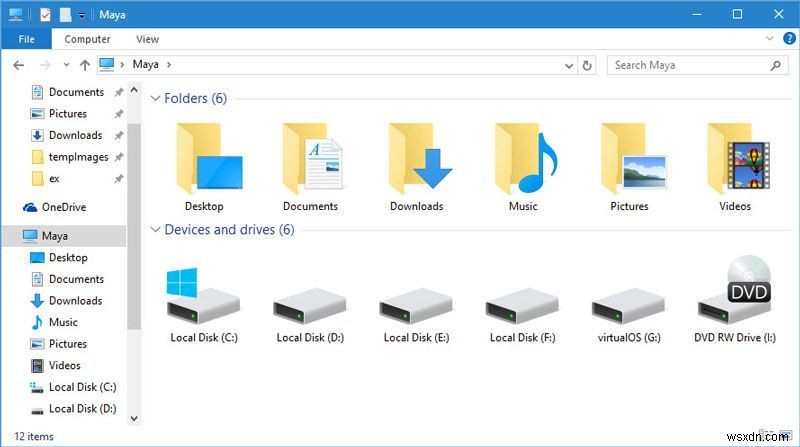Screen dimensions: 800x447
Task: Minimize the Maya window
Action: tap(697, 14)
